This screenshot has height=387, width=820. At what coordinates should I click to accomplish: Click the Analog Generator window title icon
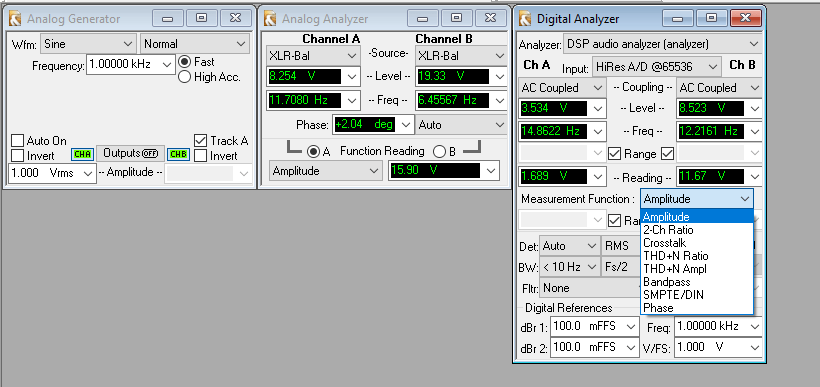click(x=15, y=19)
